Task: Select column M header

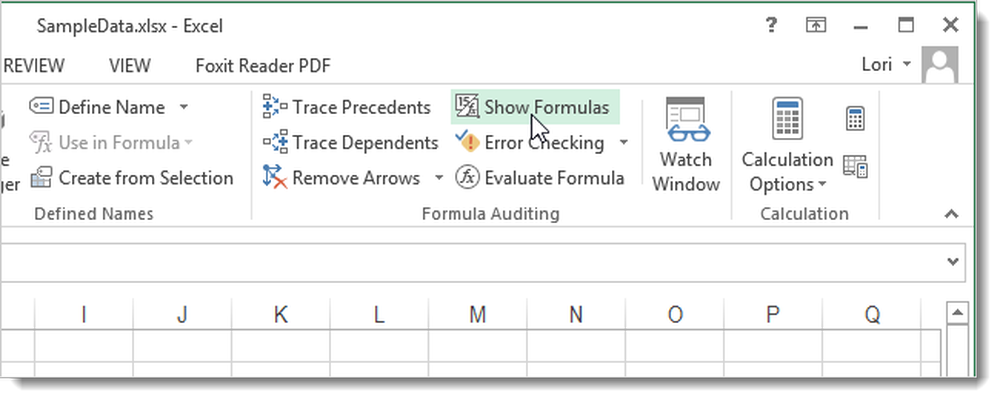Action: (478, 314)
